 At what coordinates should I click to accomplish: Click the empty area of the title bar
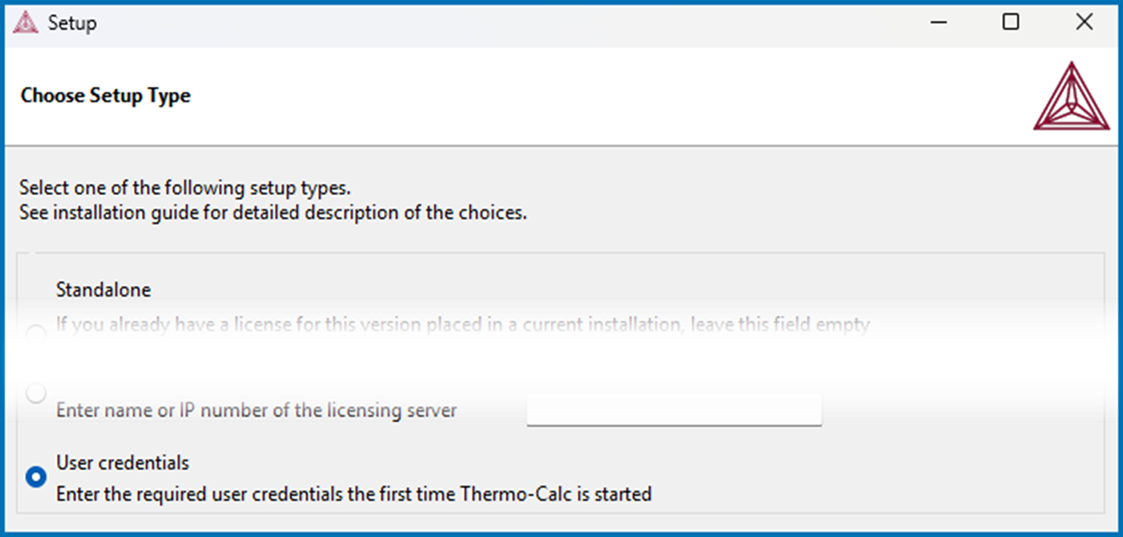[501, 23]
